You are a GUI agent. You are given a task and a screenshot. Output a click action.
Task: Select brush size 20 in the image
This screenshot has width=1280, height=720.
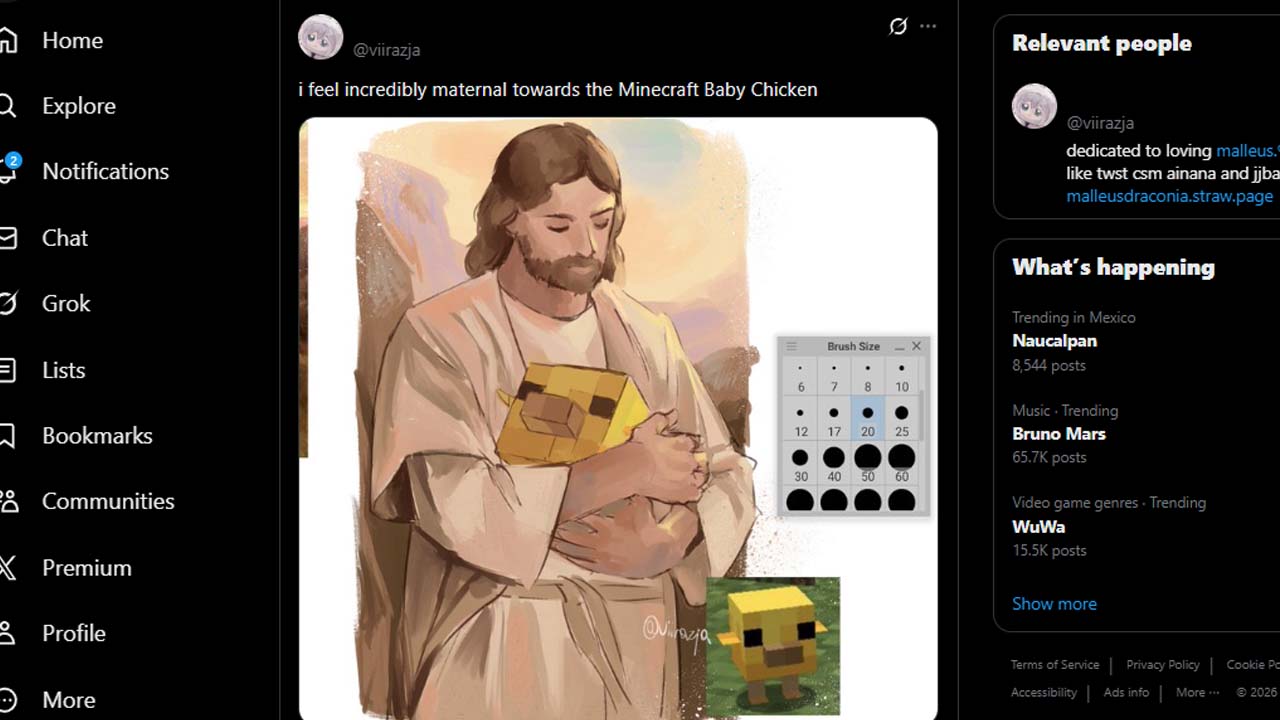point(867,418)
